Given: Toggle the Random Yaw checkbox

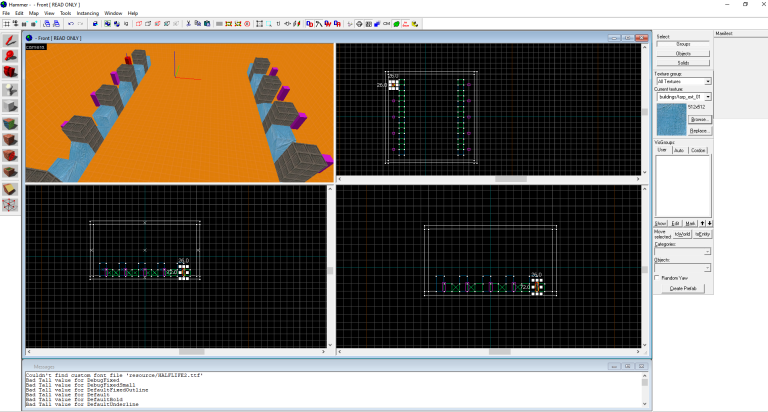Looking at the screenshot, I should click(x=658, y=278).
